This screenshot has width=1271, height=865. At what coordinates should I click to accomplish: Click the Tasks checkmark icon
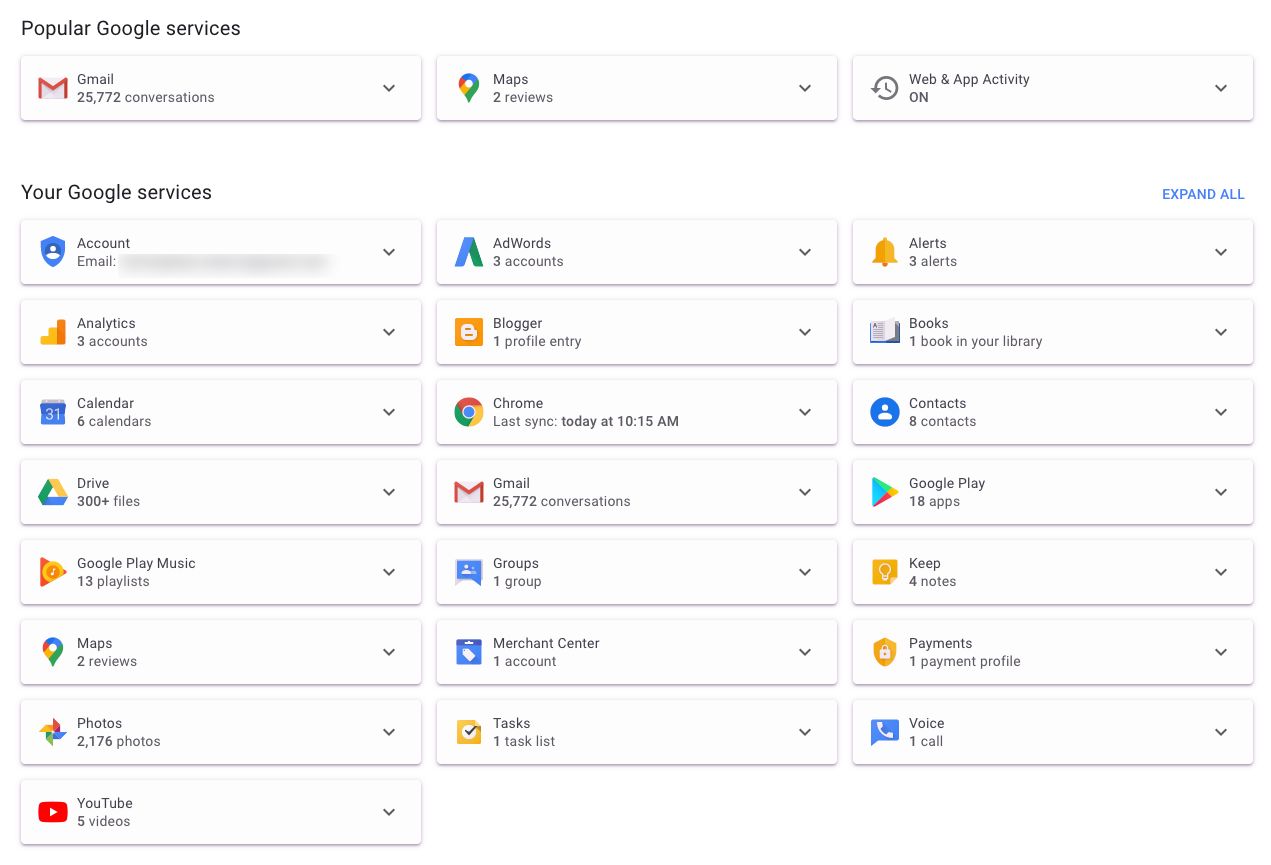(x=469, y=732)
